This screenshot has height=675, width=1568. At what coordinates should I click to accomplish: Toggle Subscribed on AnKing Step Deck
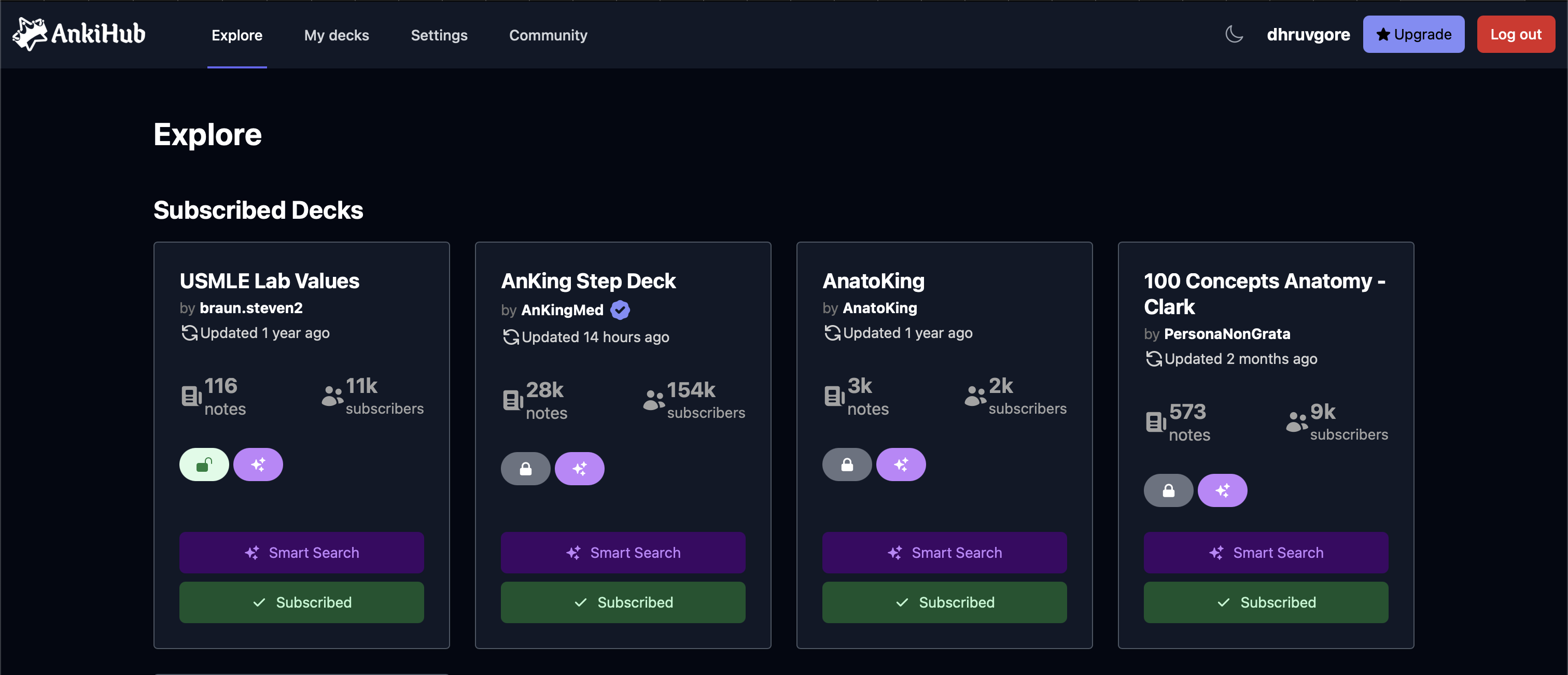click(x=623, y=602)
